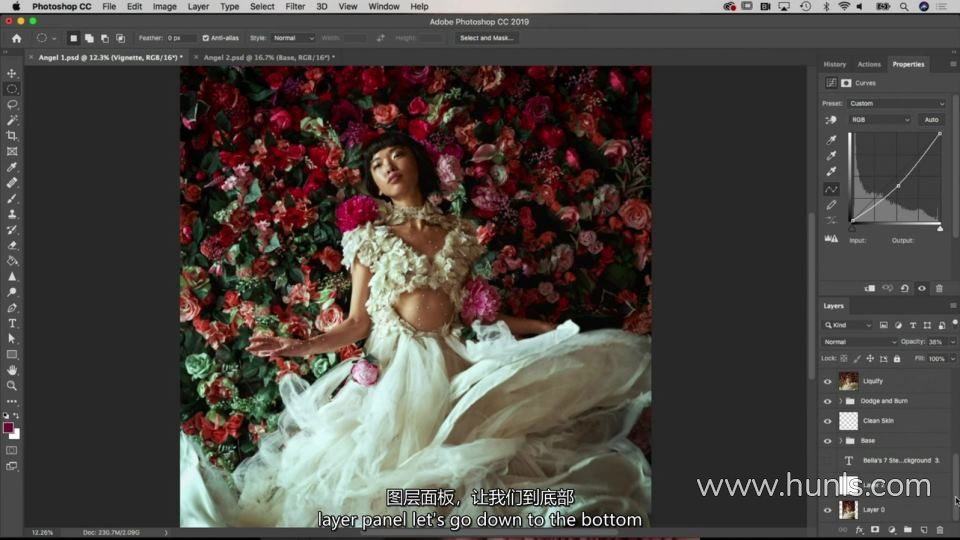Select the Crop tool
Screen dimensions: 960x540
[x=12, y=136]
